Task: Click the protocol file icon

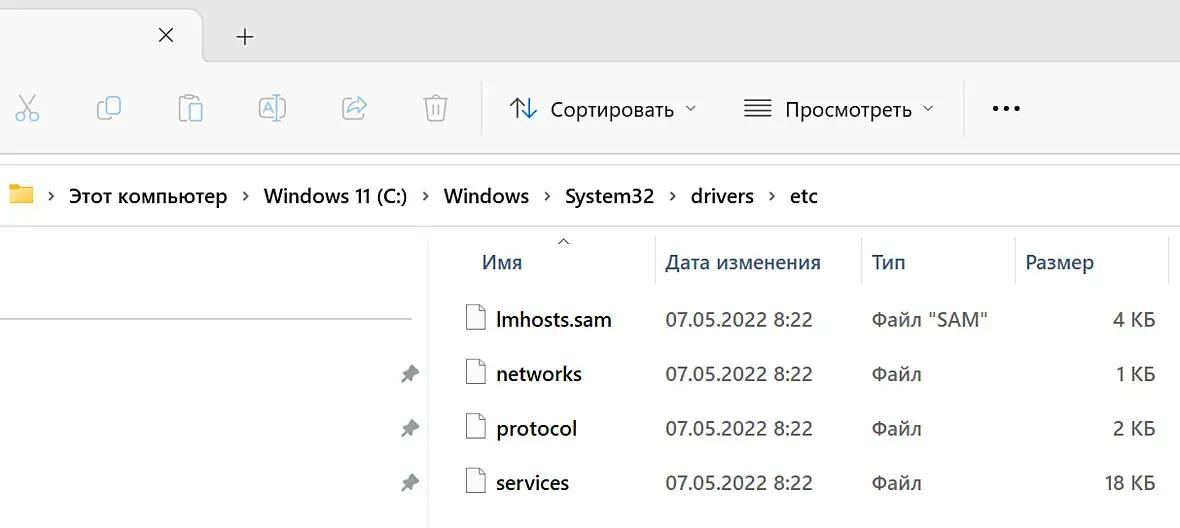Action: coord(476,428)
